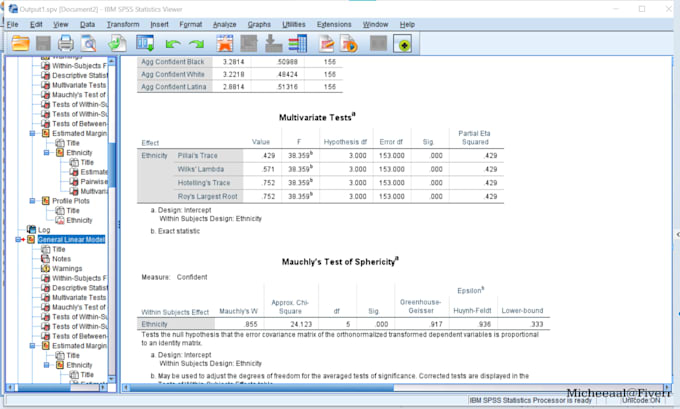Click the Agg Confident Black row label
680x409 pixels.
pyautogui.click(x=173, y=62)
